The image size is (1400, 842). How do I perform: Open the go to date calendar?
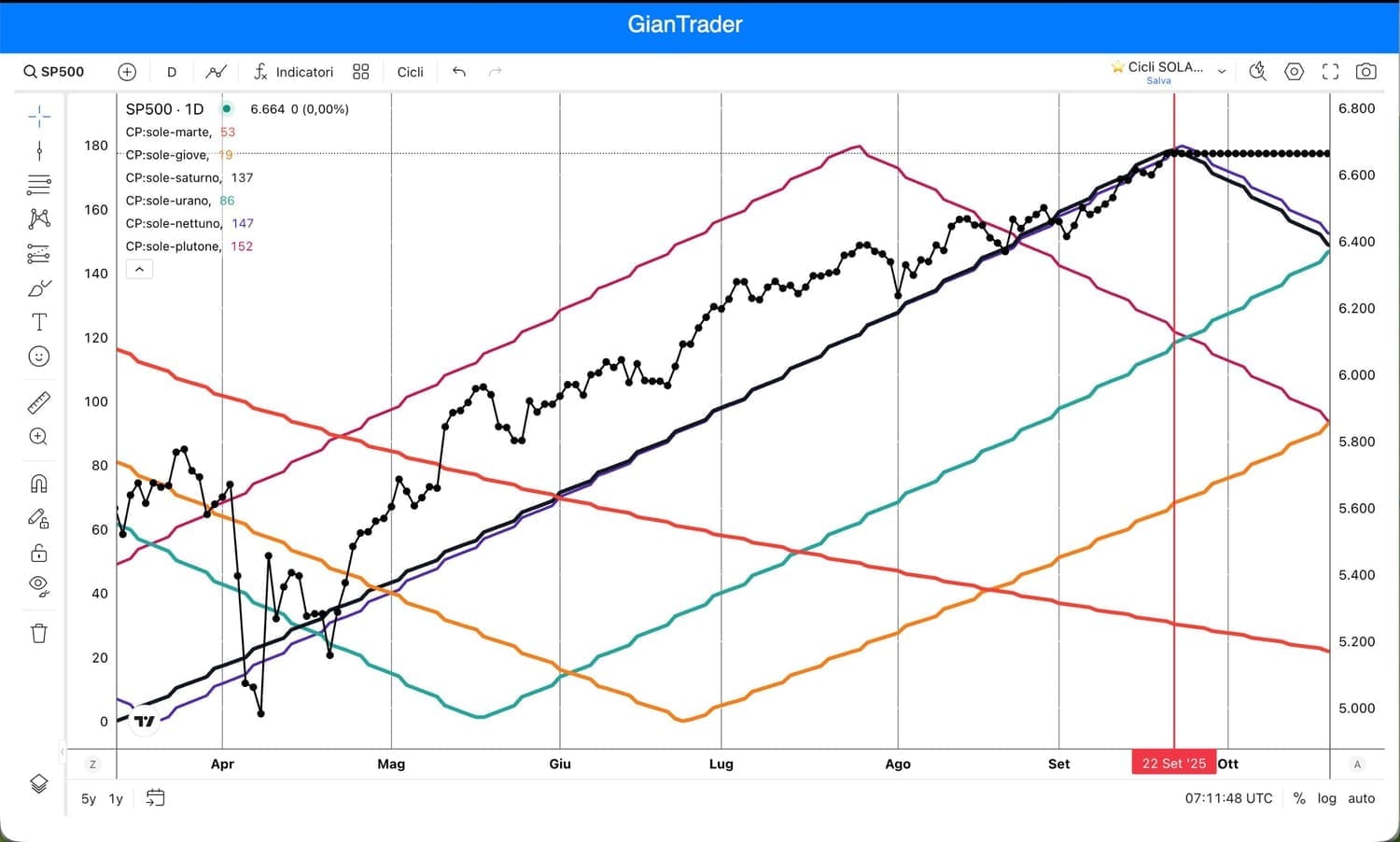coord(156,798)
